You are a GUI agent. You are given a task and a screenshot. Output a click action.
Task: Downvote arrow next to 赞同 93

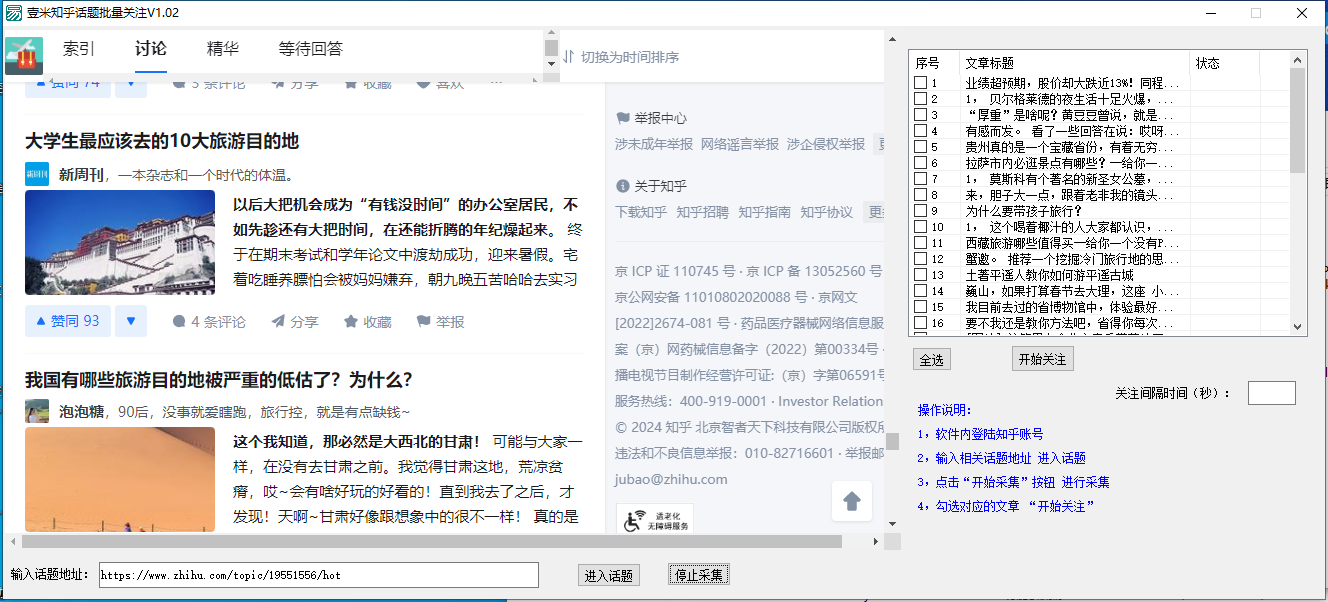pyautogui.click(x=131, y=321)
